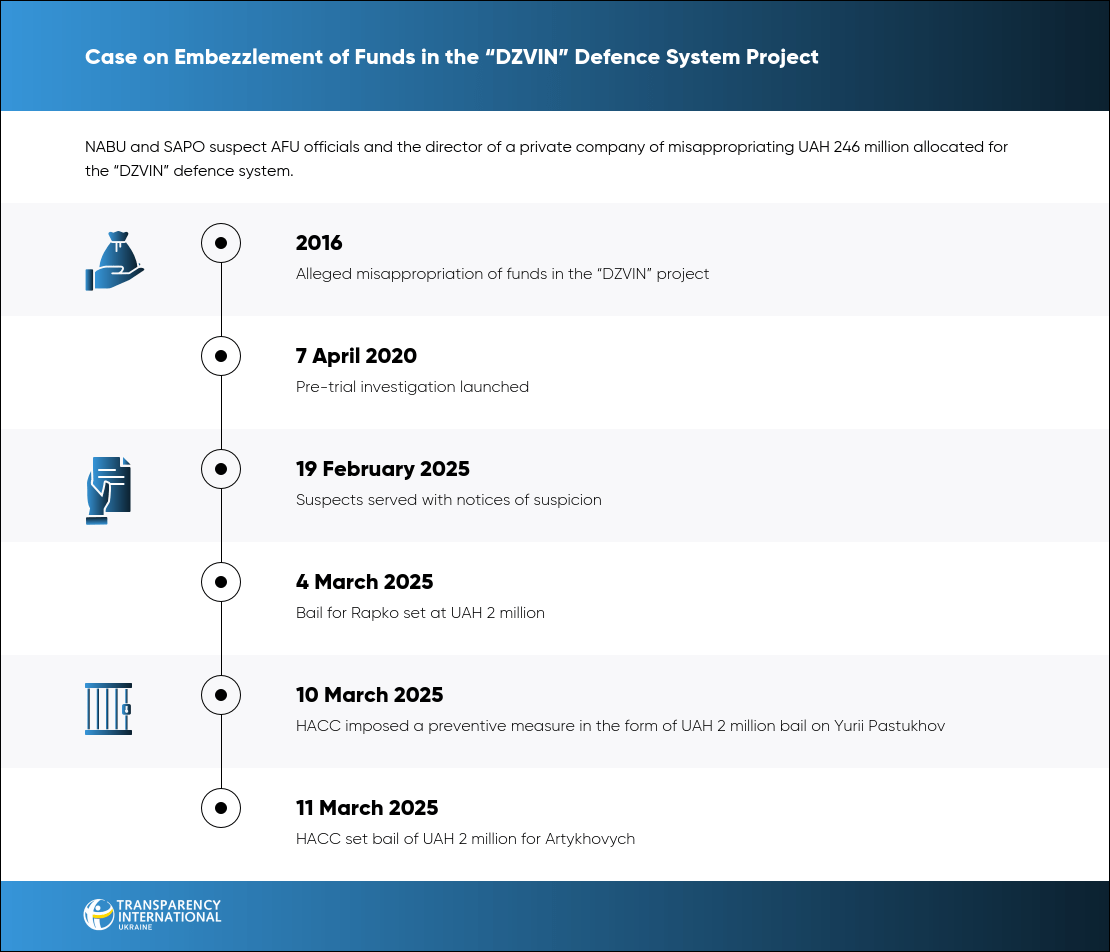1110x952 pixels.
Task: Click the Yurii Pastukhov bail description
Action: tap(620, 726)
